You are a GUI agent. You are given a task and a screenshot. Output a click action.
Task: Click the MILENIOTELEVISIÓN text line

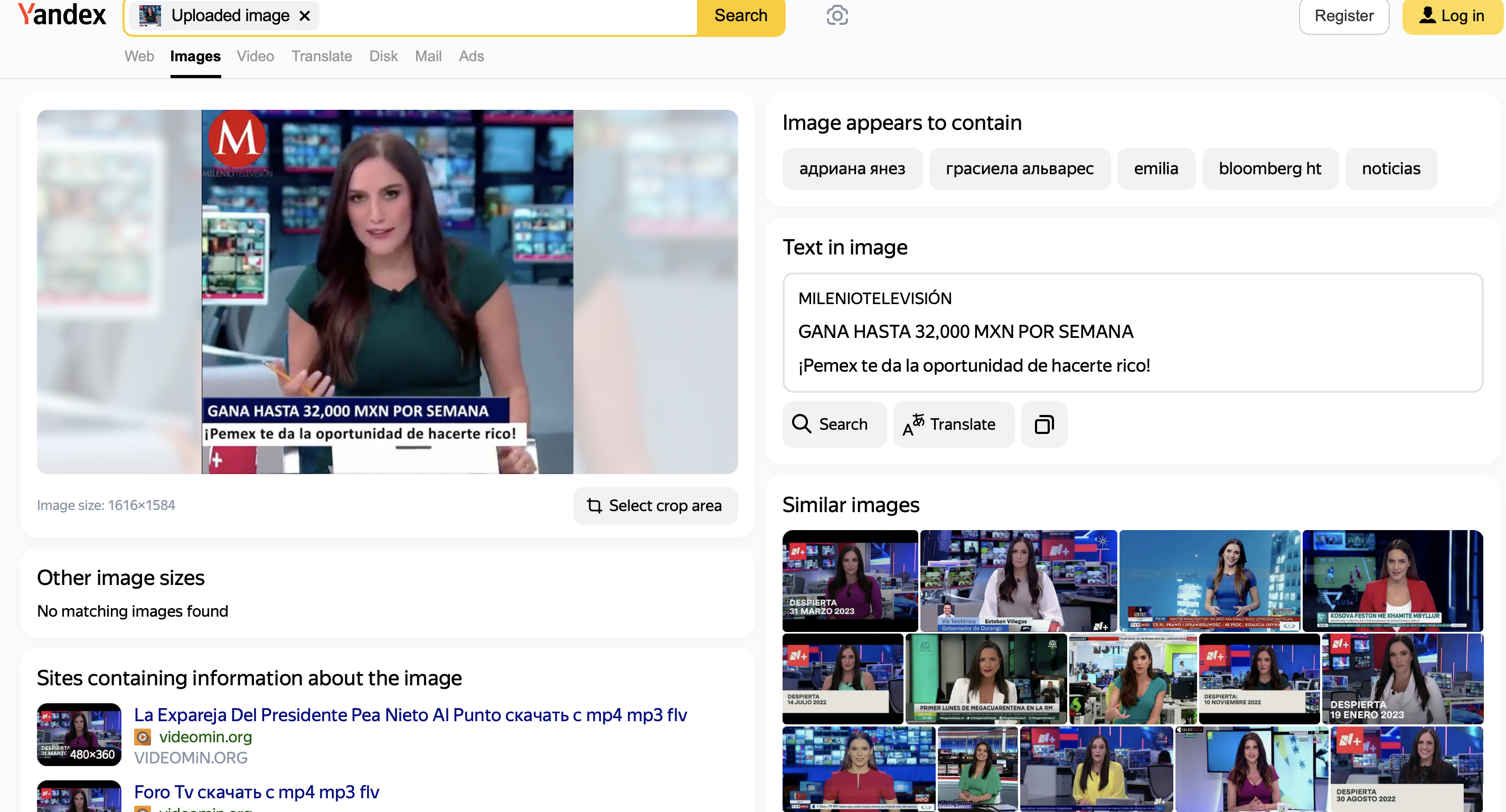[x=874, y=299]
